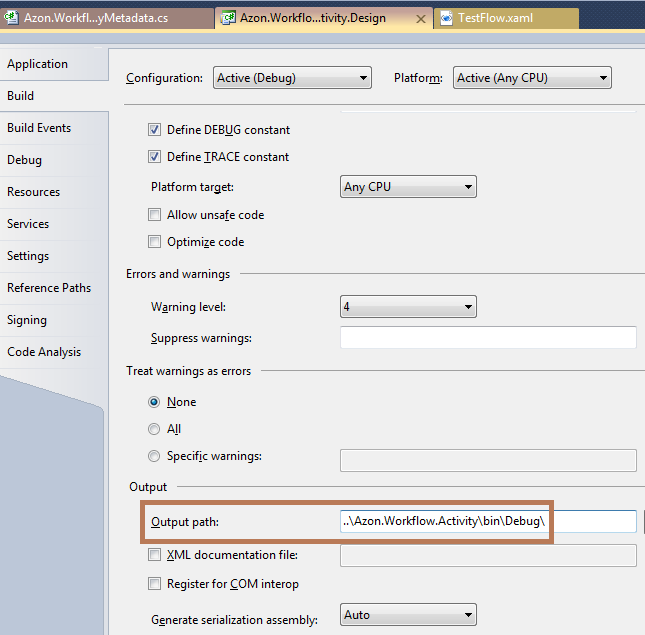Choose the Specific warnings radio option
This screenshot has height=635, width=645.
tap(154, 457)
